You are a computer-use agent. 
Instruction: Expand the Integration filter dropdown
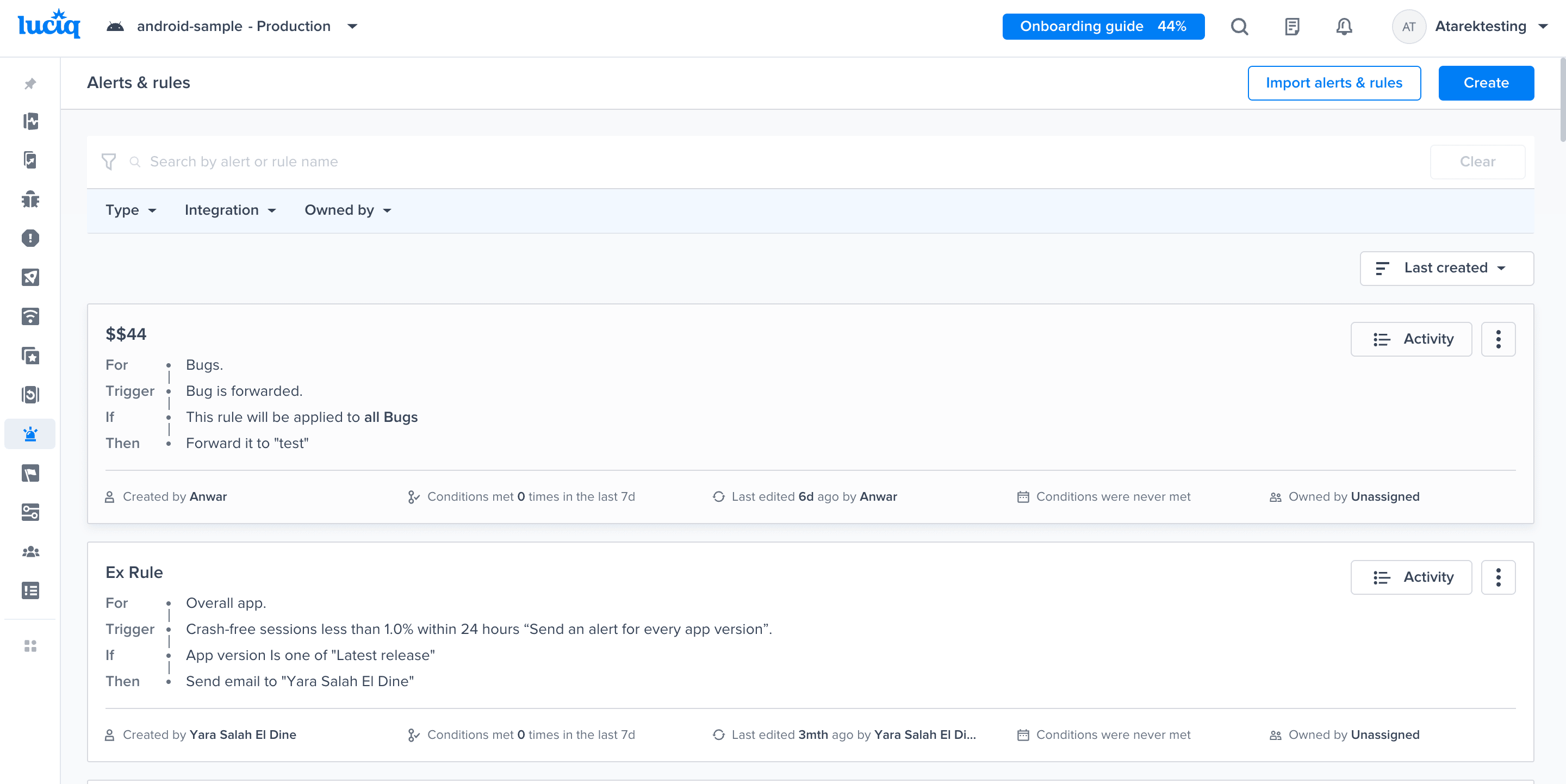[230, 210]
